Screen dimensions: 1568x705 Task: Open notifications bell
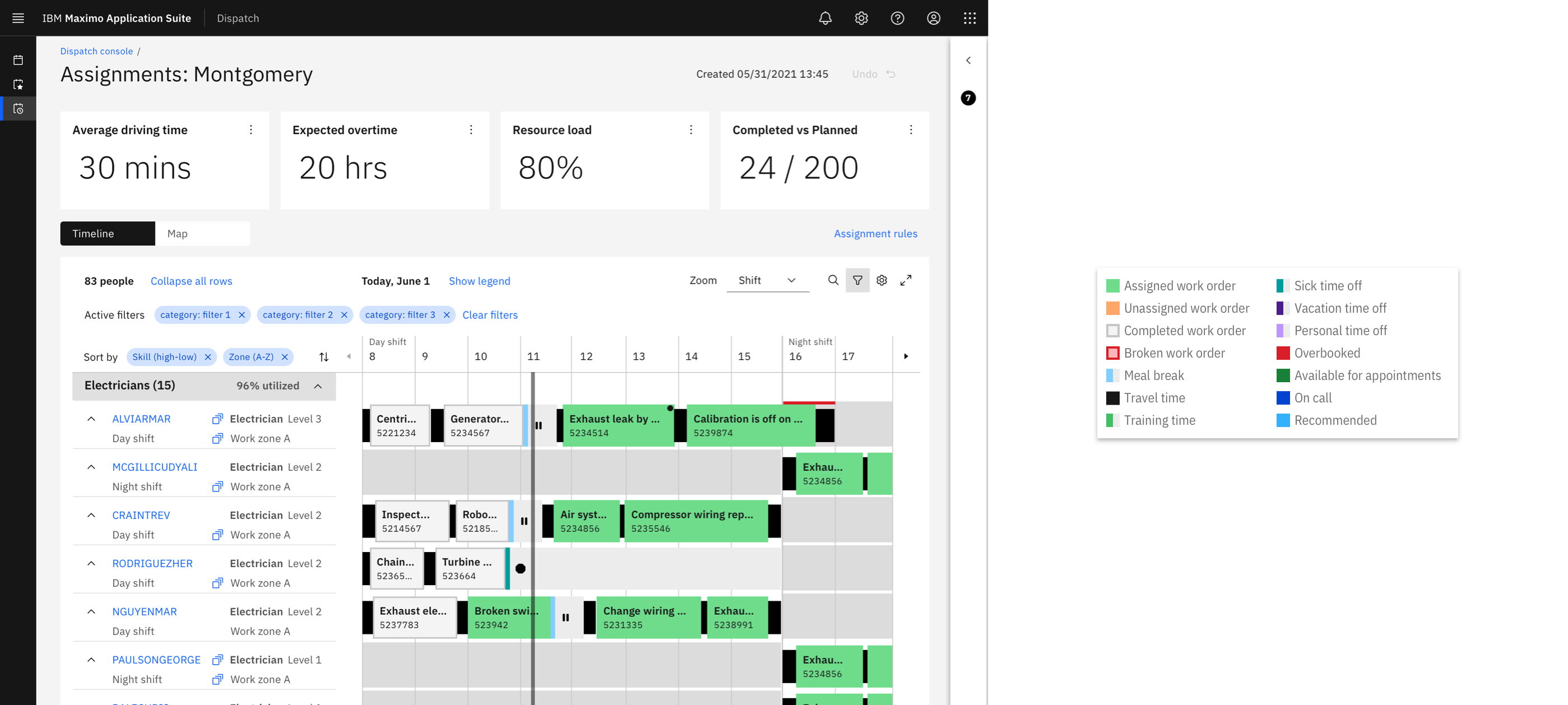click(x=825, y=18)
